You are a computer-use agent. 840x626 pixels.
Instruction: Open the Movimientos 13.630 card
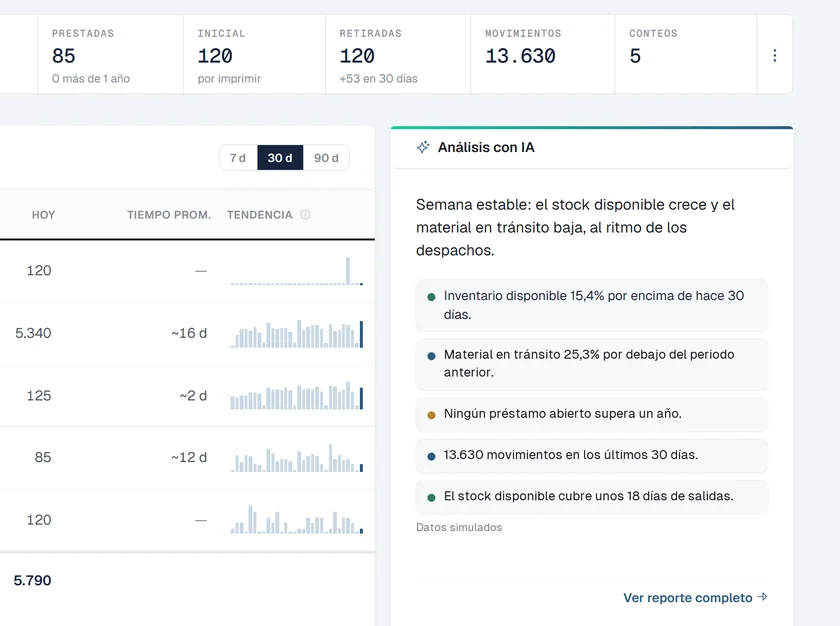[543, 55]
